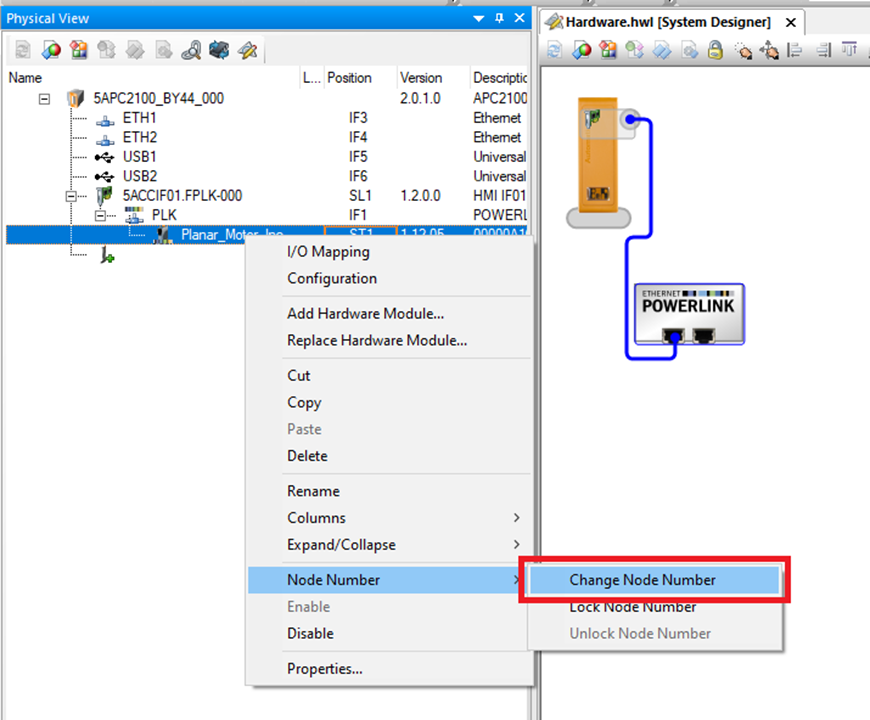Screen dimensions: 870x720
Task: Open Properties... from the context menu
Action: coord(325,669)
